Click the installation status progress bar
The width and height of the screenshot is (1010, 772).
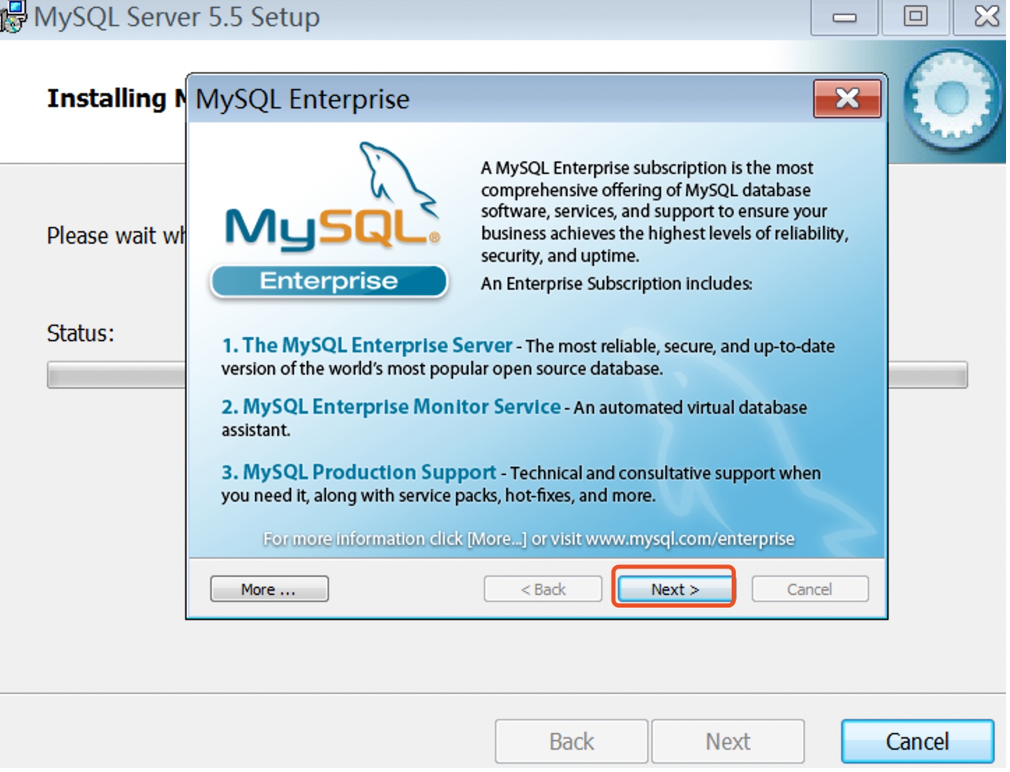pos(508,375)
